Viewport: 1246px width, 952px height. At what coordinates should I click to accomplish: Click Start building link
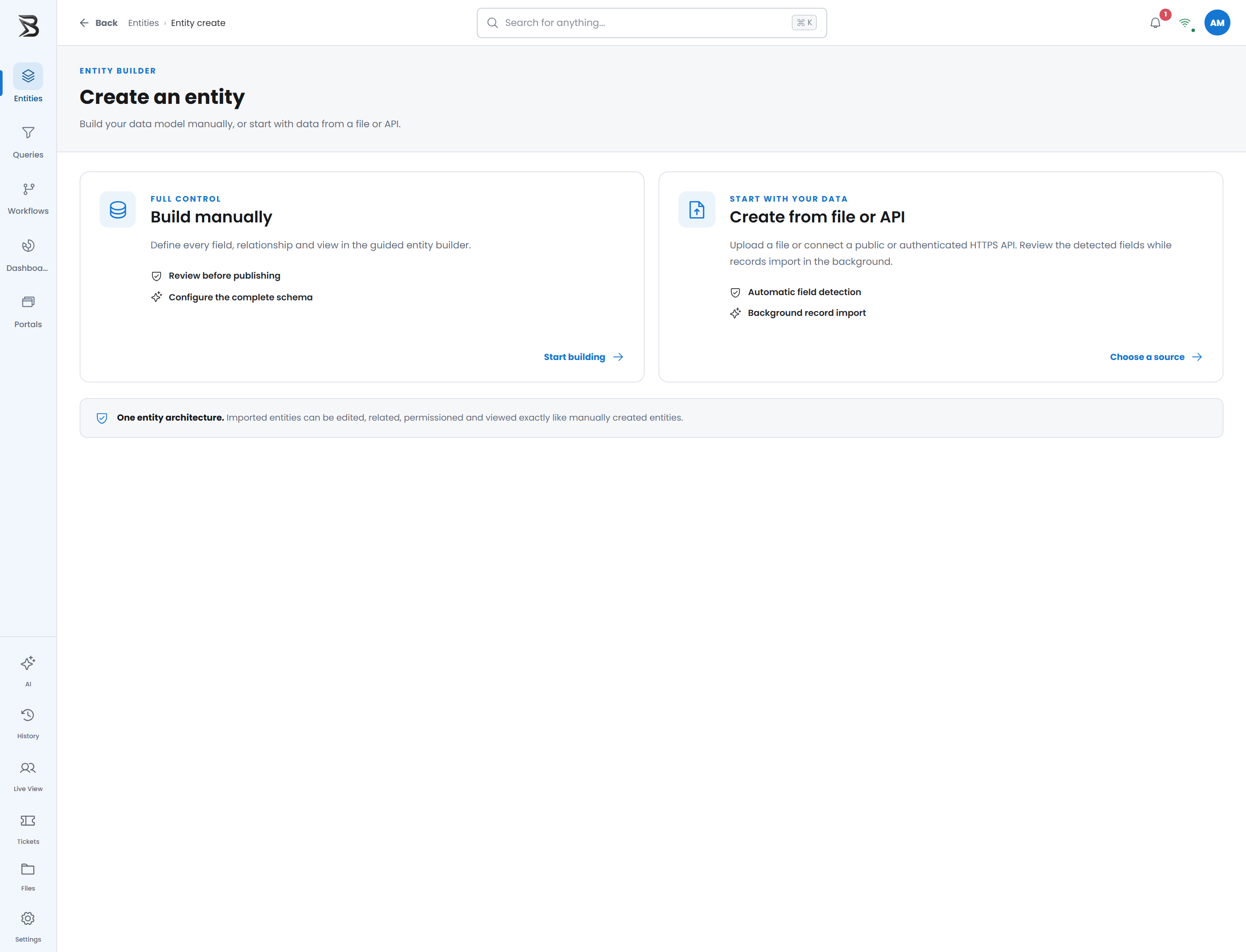(x=584, y=357)
